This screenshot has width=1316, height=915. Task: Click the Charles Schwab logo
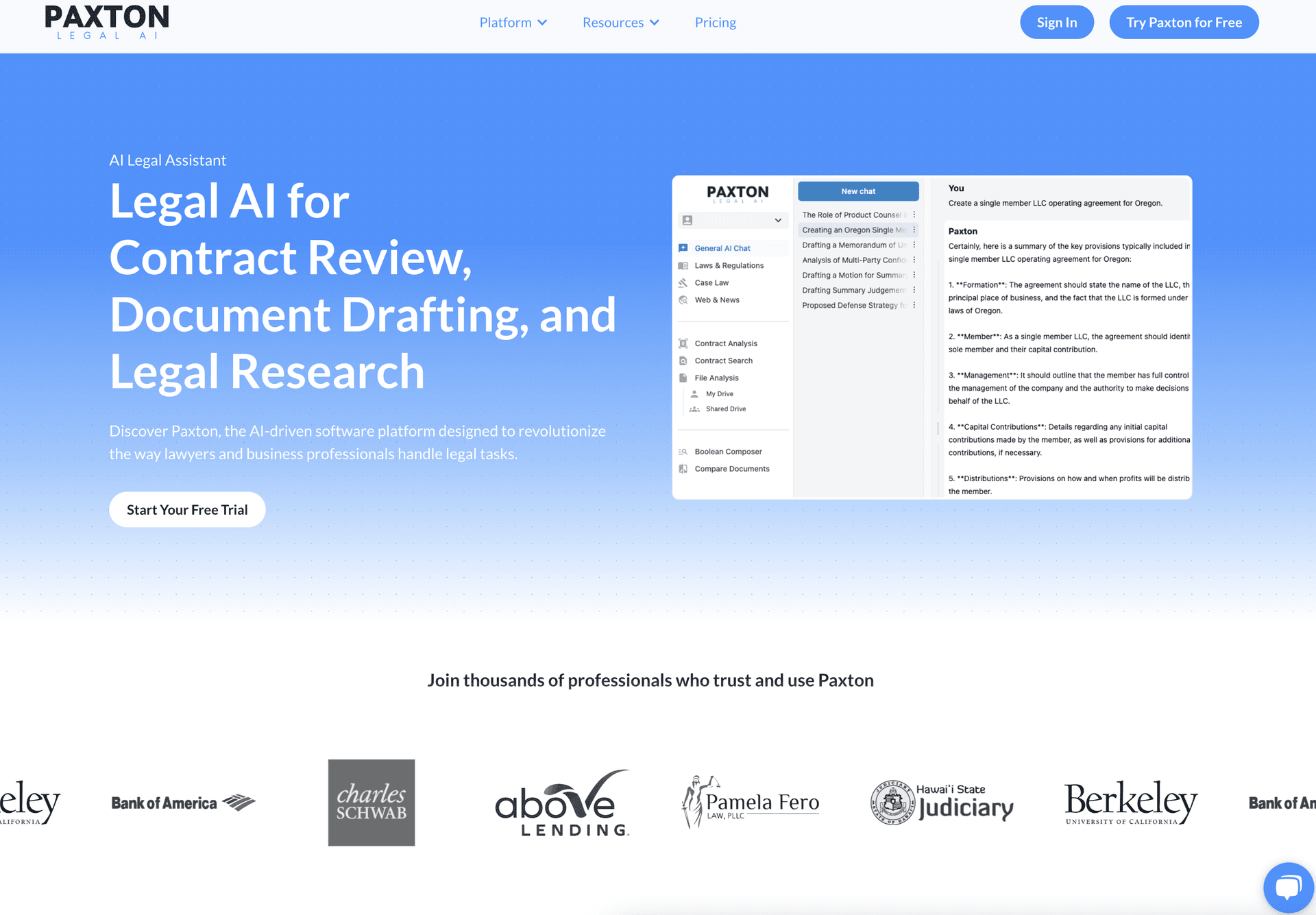pyautogui.click(x=371, y=803)
